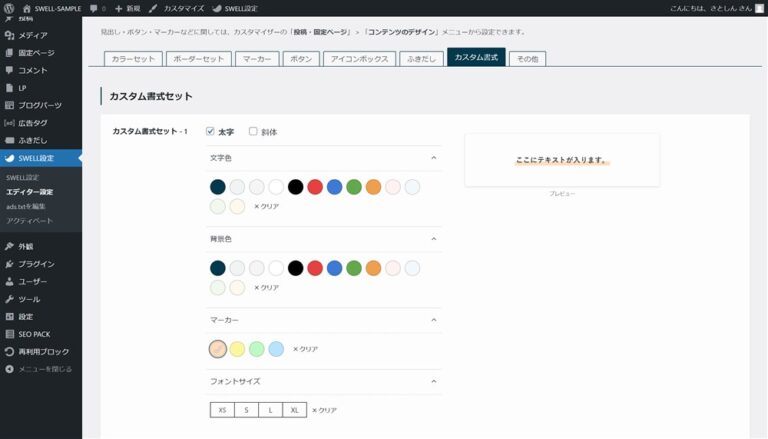Collapse the マーカー section
This screenshot has height=439, width=768.
[x=434, y=320]
